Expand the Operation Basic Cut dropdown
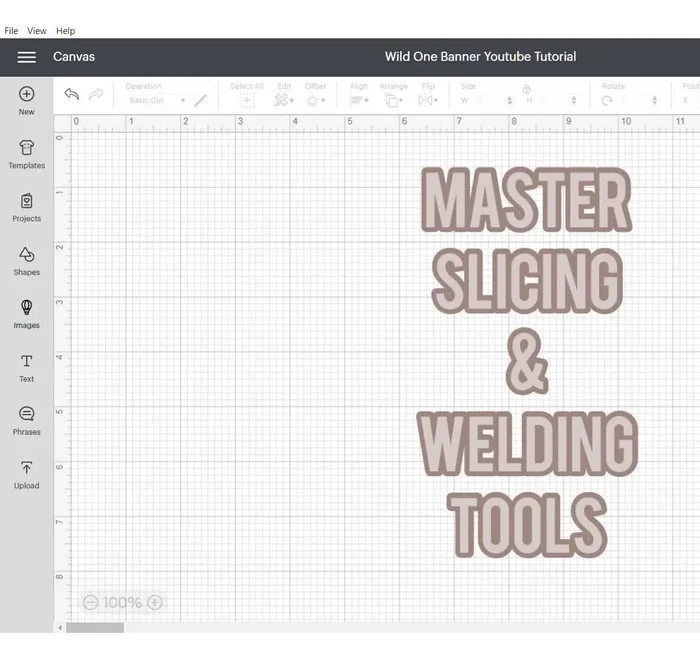The image size is (700, 656). point(157,101)
